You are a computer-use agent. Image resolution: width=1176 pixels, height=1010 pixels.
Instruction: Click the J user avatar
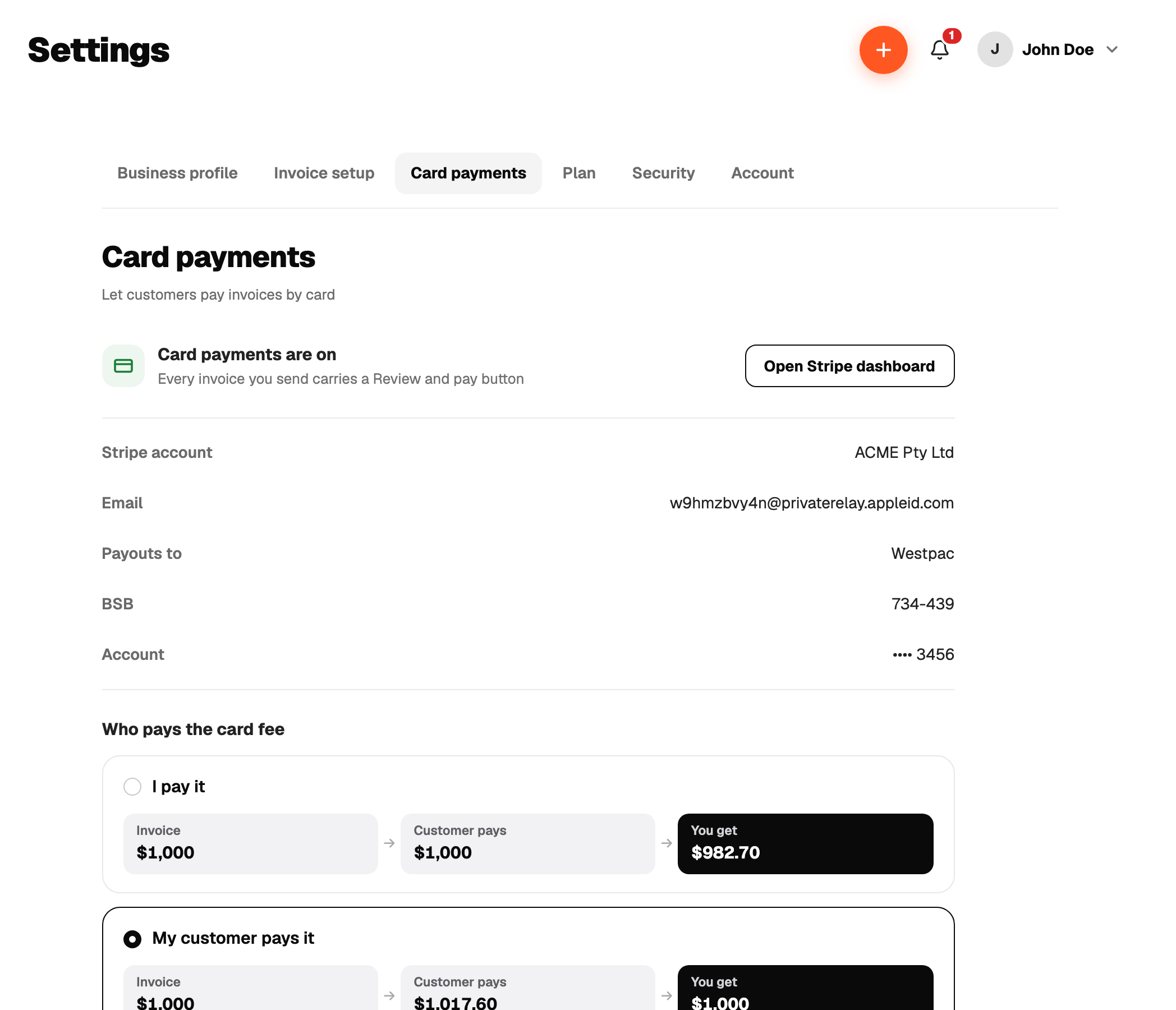click(x=995, y=49)
